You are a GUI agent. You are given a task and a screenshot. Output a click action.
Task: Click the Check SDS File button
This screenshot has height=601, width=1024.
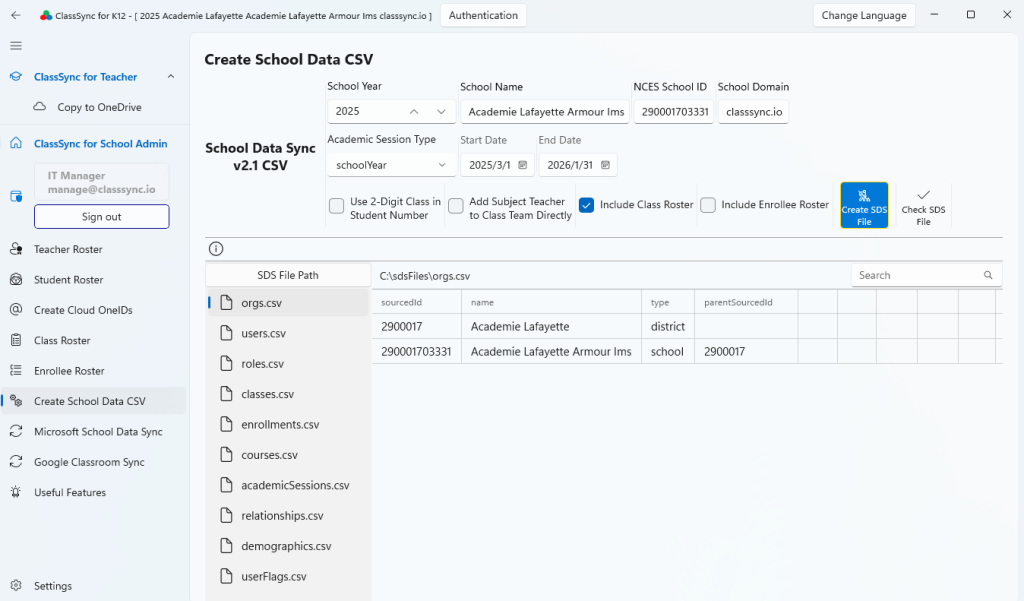(923, 205)
